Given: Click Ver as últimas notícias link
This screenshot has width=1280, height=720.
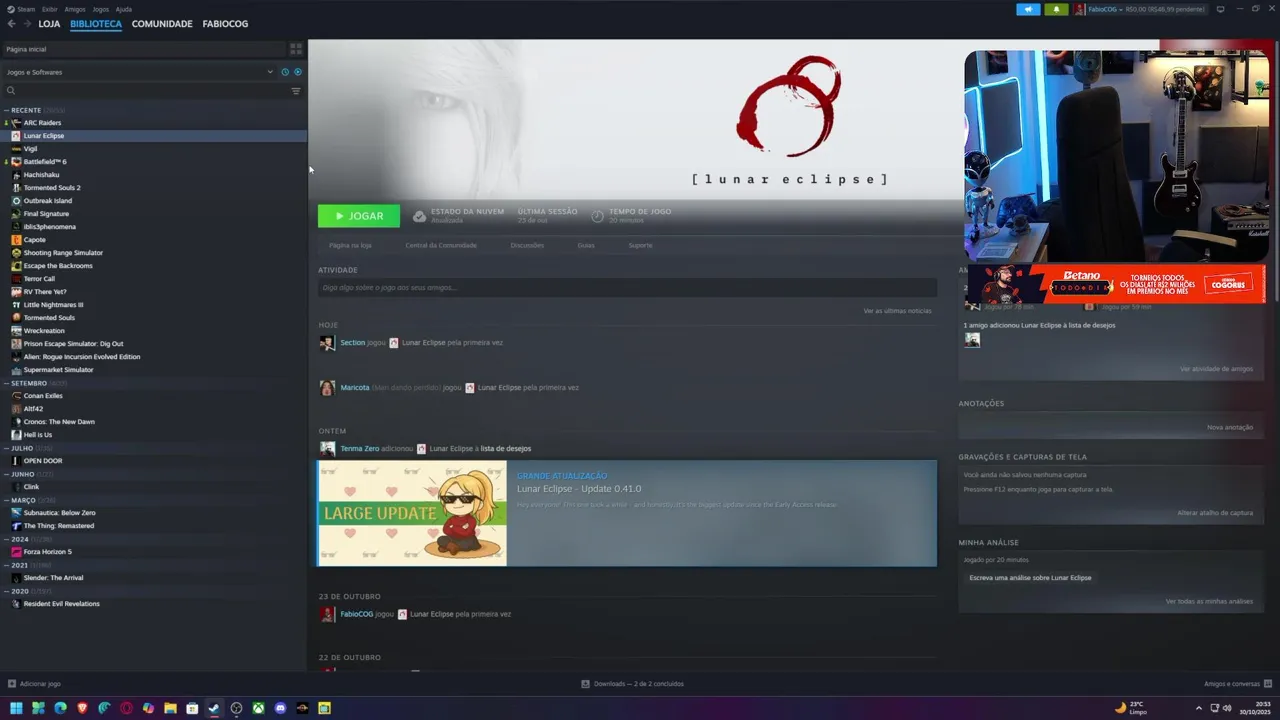Looking at the screenshot, I should [897, 311].
